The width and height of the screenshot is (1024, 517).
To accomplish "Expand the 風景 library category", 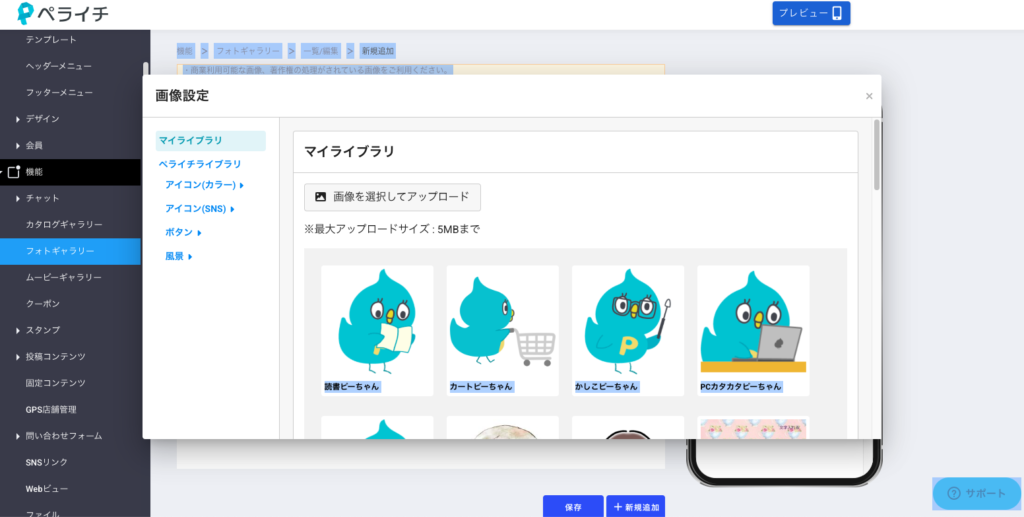I will 178,256.
